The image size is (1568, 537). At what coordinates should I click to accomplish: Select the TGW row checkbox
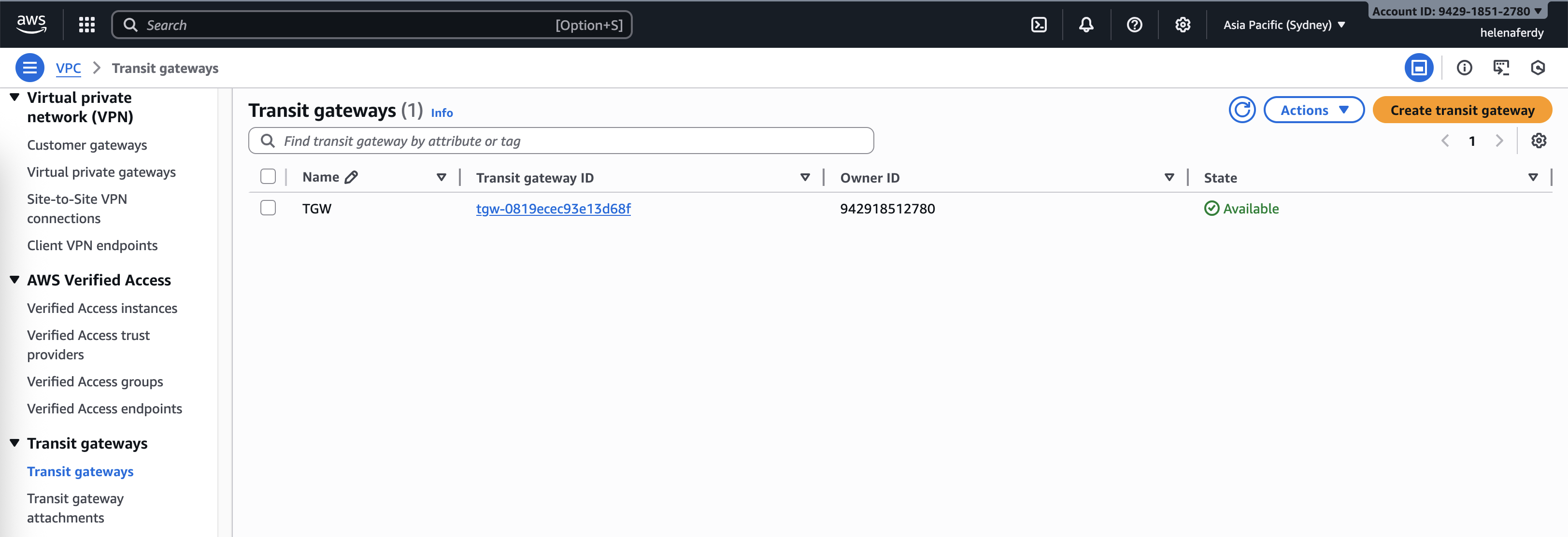(x=268, y=208)
